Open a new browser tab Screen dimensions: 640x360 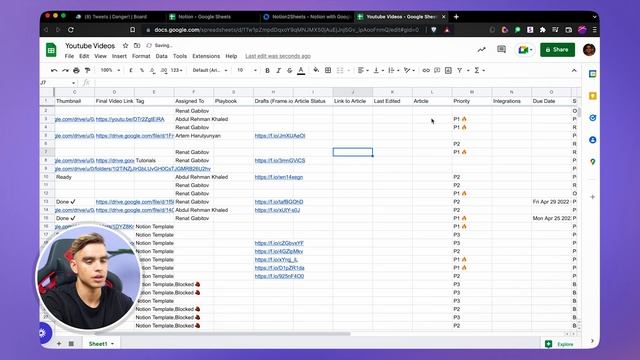456,17
